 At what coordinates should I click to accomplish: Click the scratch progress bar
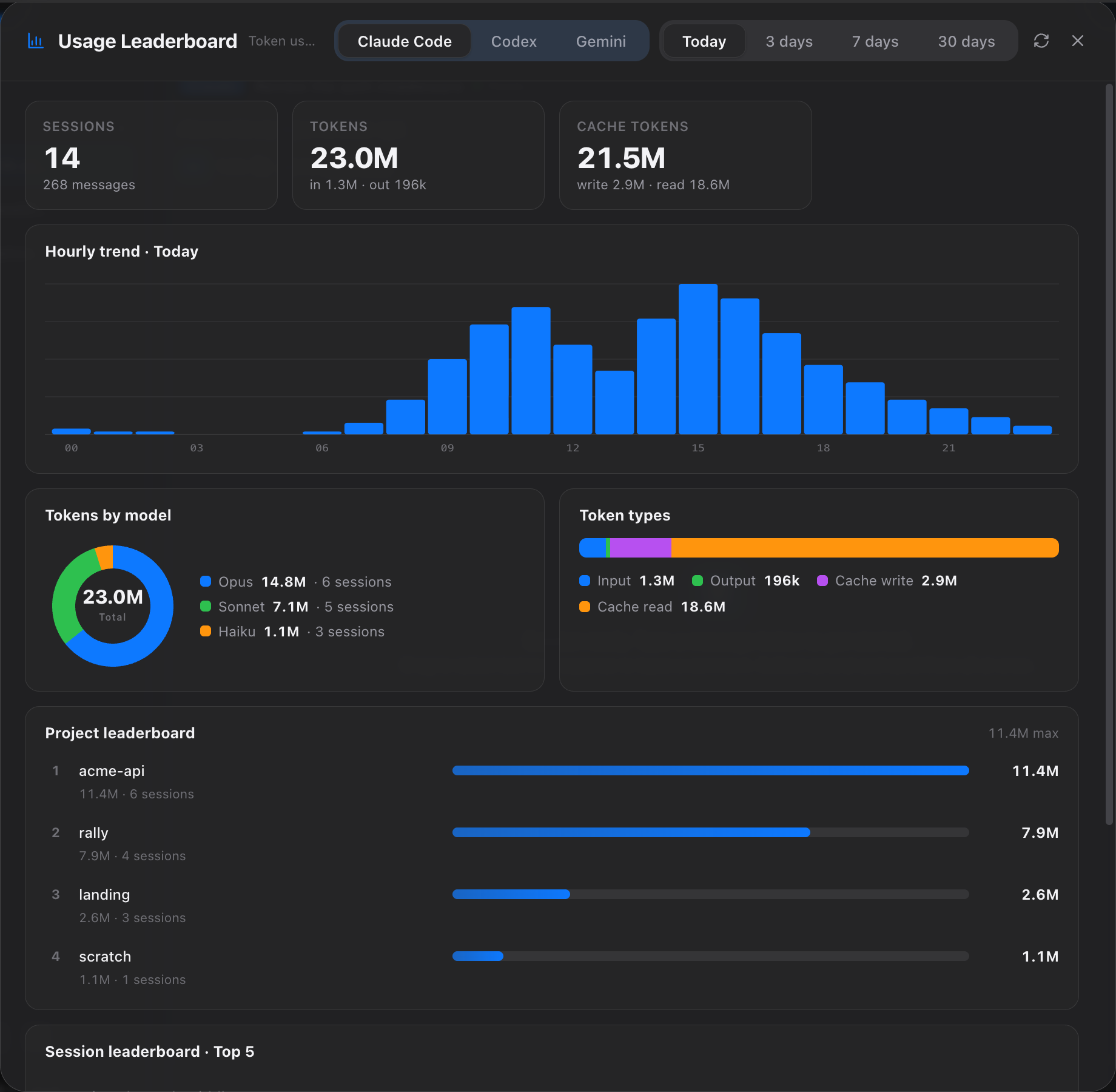point(711,956)
